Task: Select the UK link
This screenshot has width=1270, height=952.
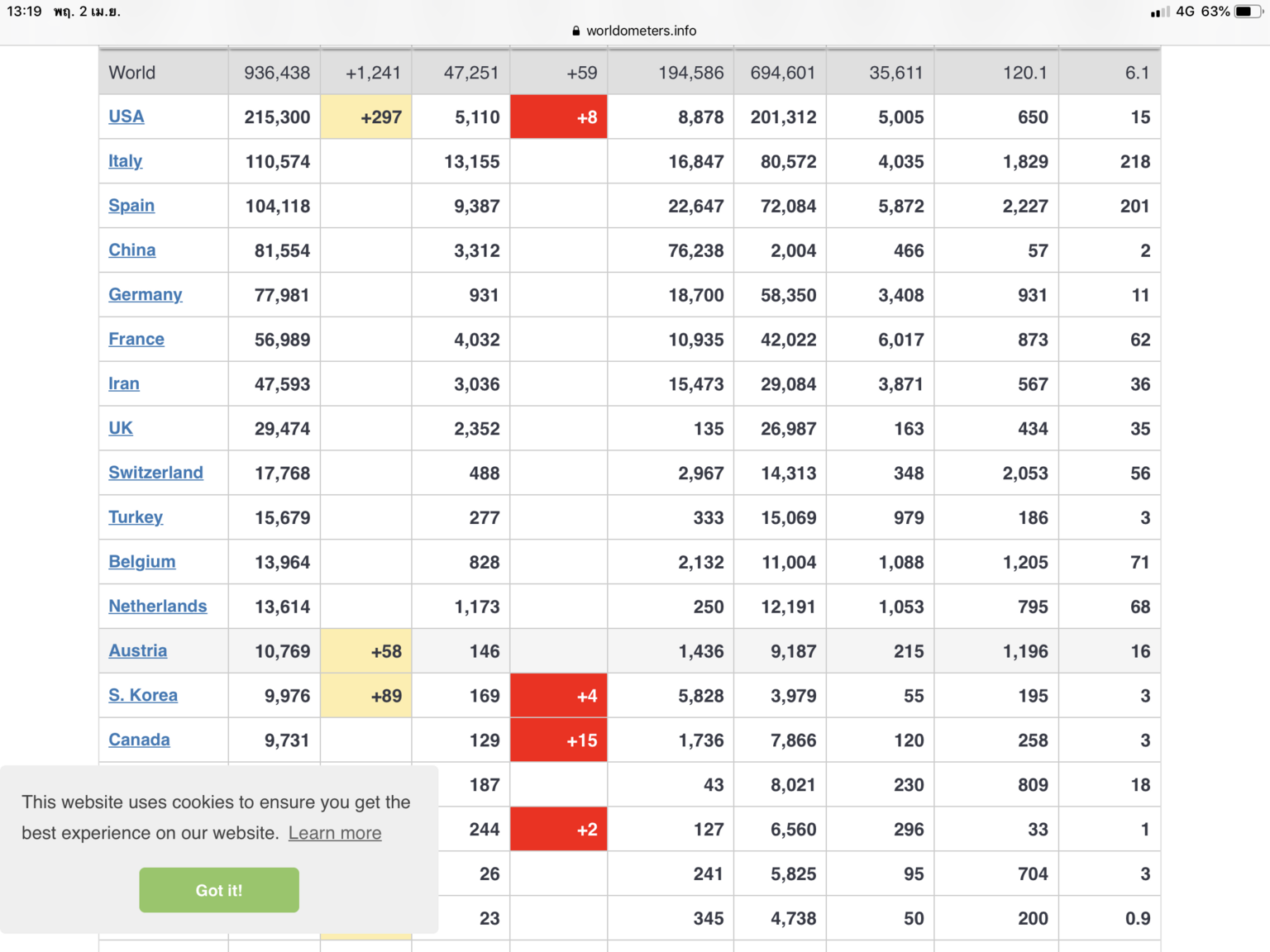Action: [x=121, y=428]
